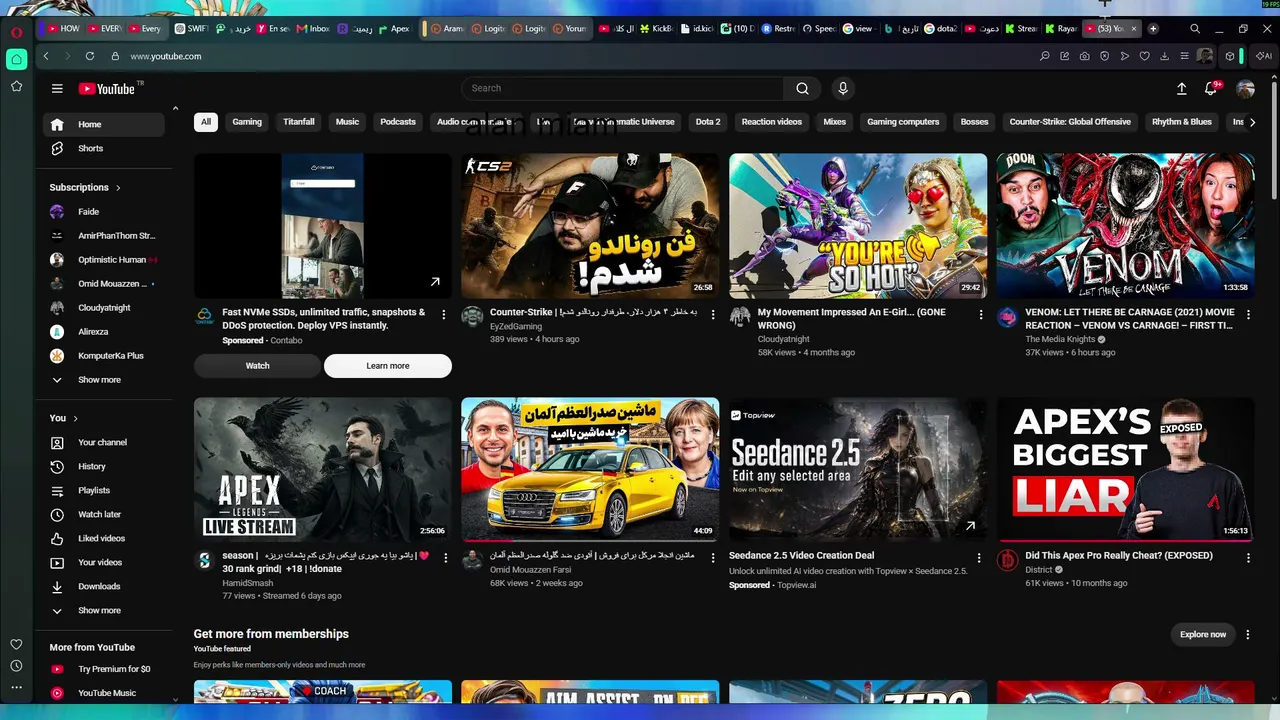The width and height of the screenshot is (1280, 720).
Task: Open Opera sidebar home icon
Action: tap(16, 59)
